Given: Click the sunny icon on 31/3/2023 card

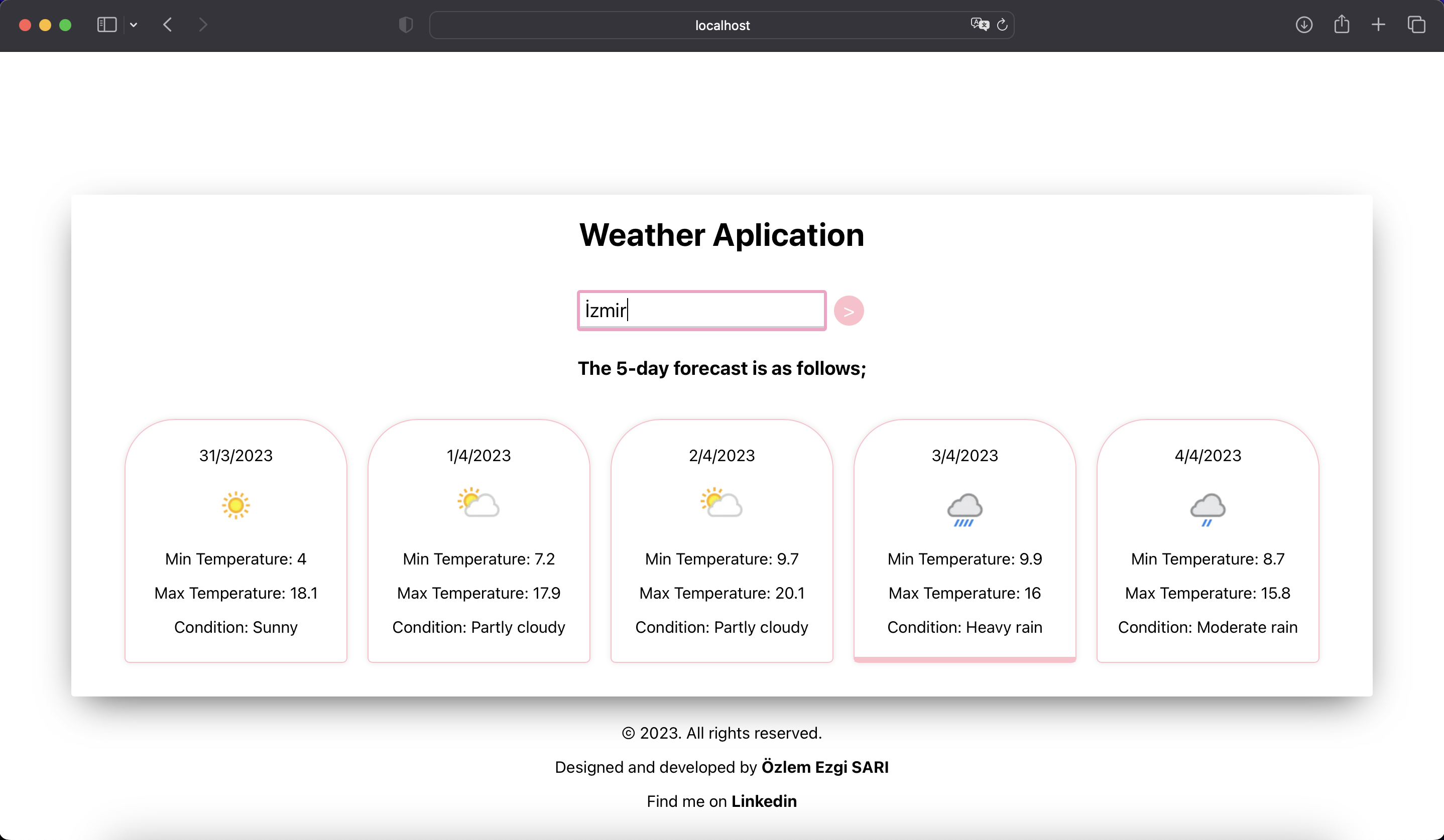Looking at the screenshot, I should (x=235, y=505).
